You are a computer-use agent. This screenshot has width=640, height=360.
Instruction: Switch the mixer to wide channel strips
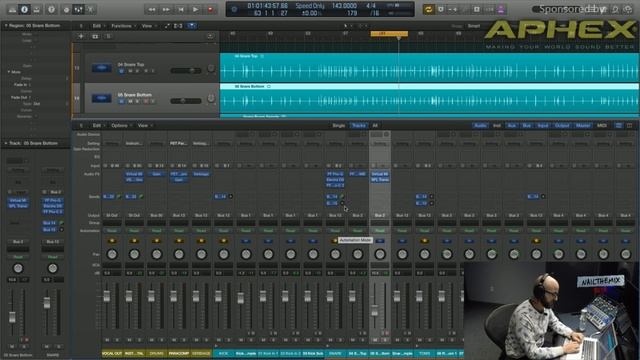[629, 126]
